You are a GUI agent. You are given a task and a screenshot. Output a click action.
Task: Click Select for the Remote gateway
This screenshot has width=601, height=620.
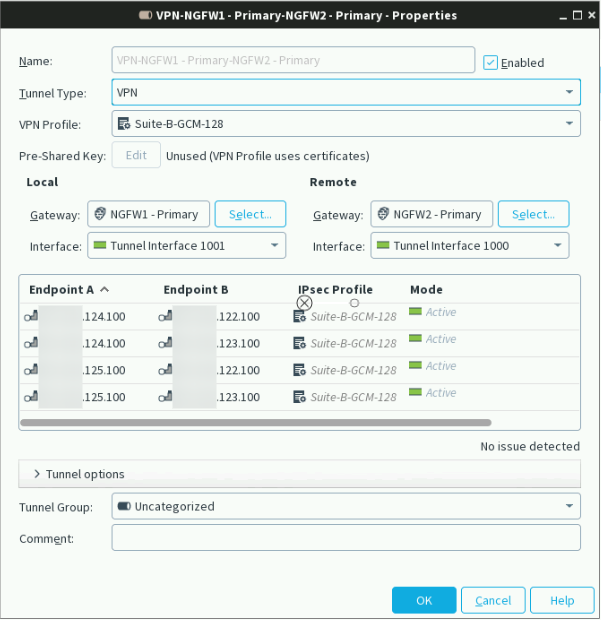[x=533, y=214]
